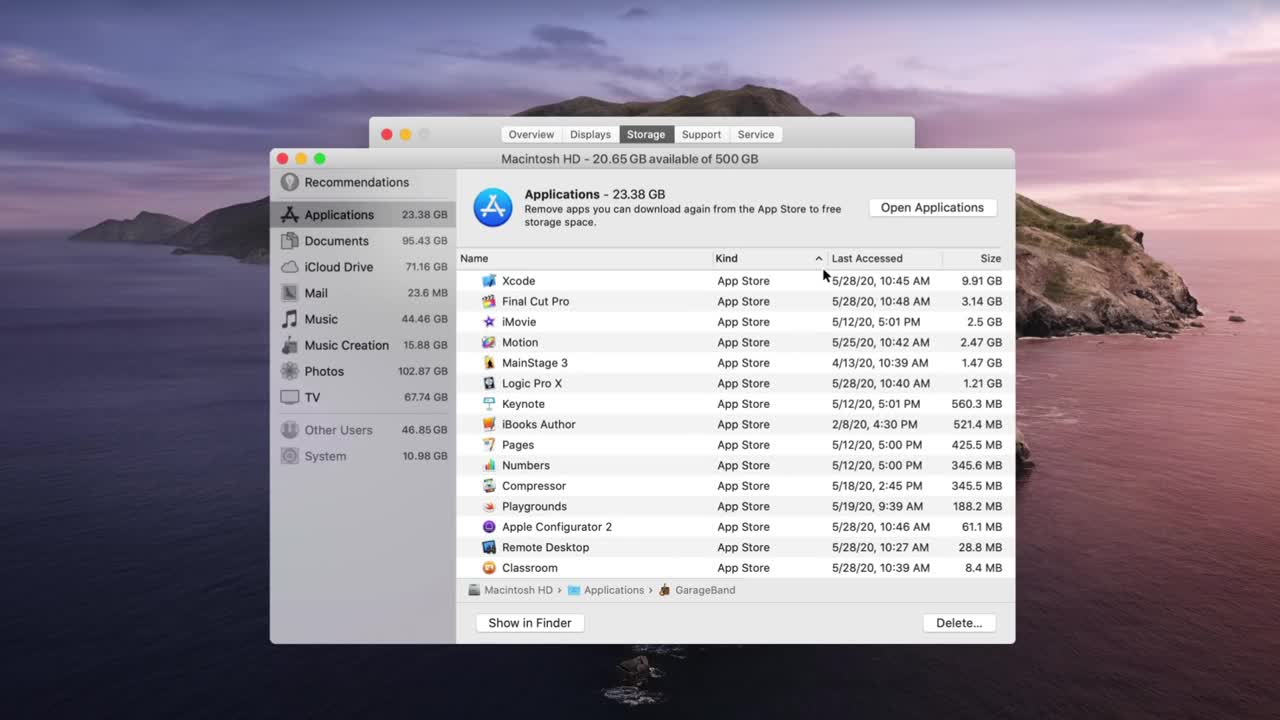This screenshot has height=720, width=1280.
Task: Click the GarageBand path bar icon
Action: point(665,590)
